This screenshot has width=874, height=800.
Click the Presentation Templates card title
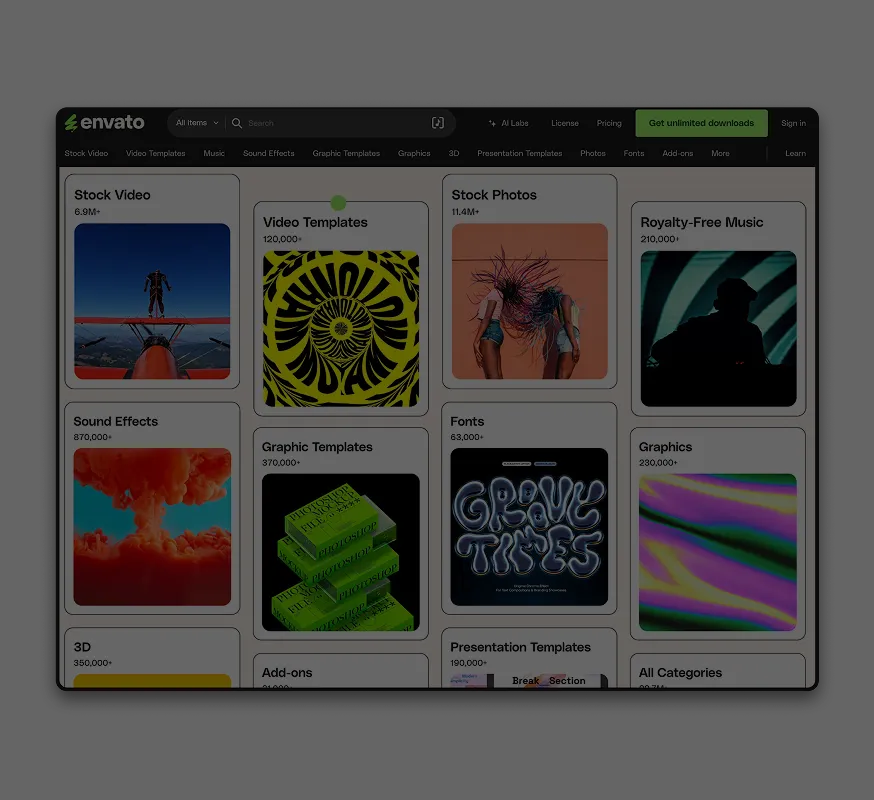pos(521,647)
